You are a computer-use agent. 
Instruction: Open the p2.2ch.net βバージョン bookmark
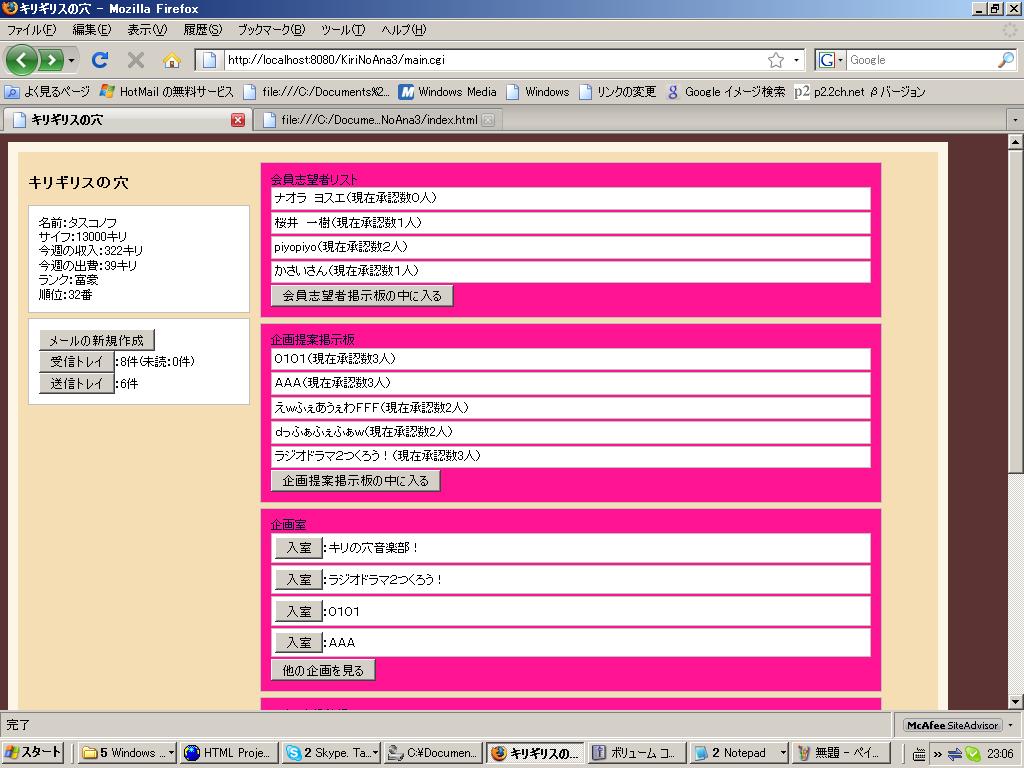(859, 92)
